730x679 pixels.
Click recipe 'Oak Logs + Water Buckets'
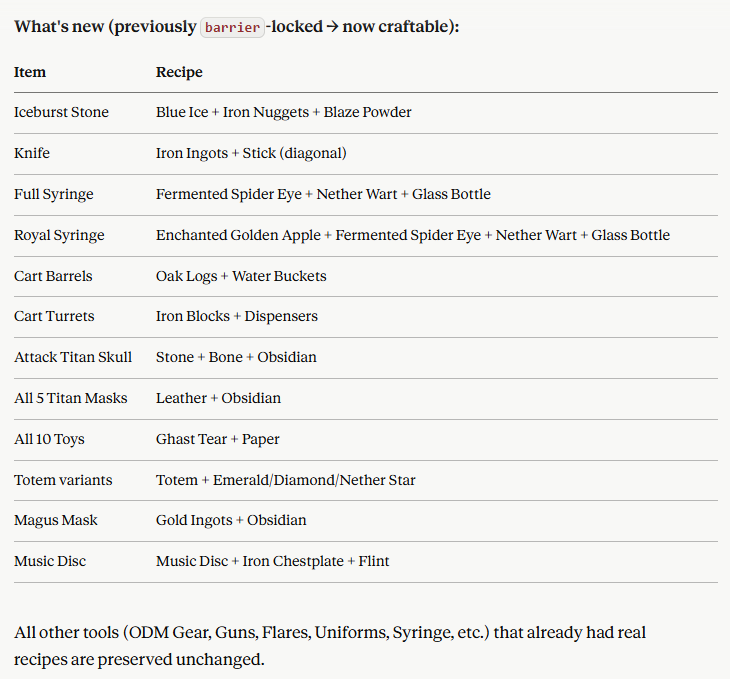(x=241, y=276)
